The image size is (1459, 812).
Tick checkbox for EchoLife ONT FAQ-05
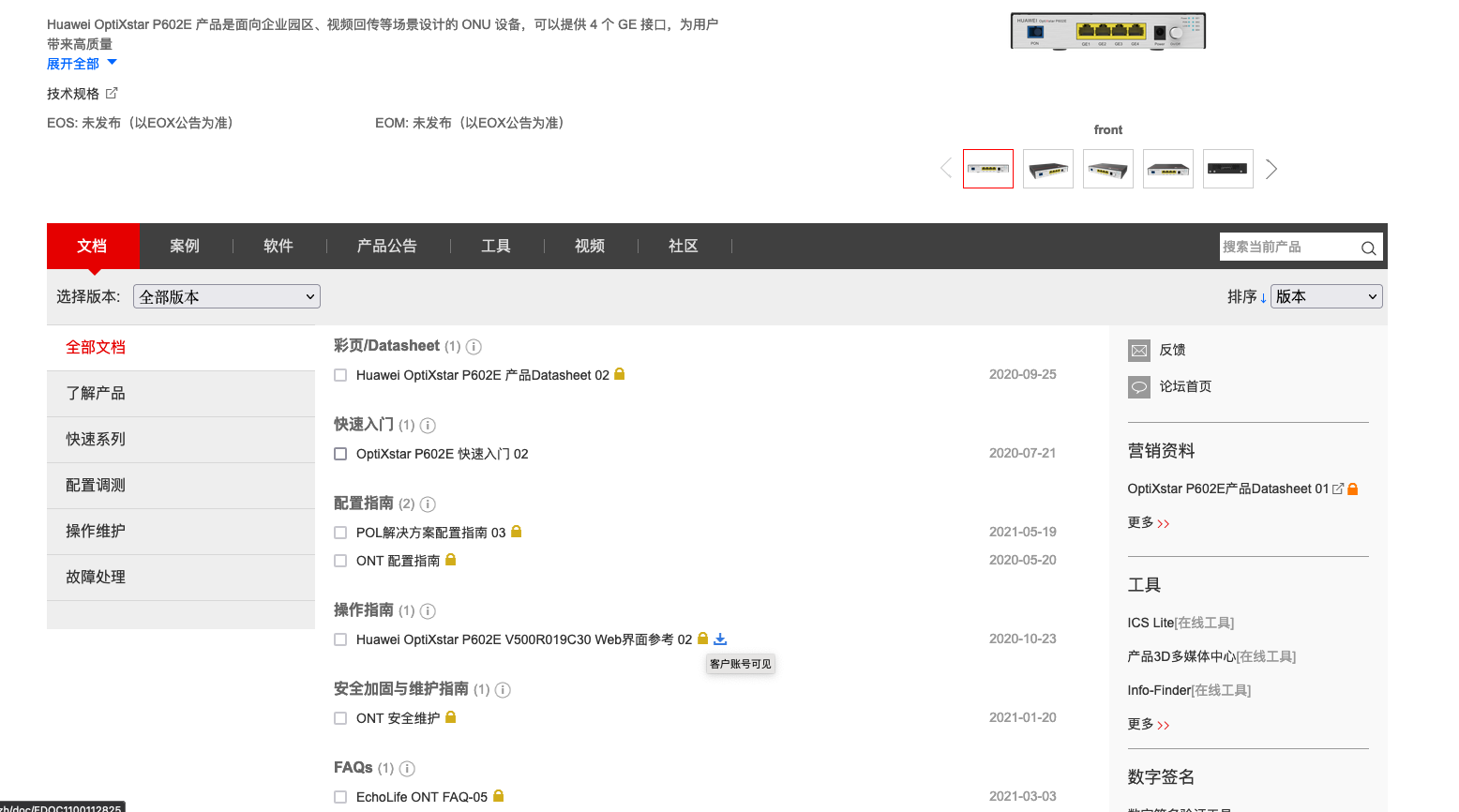click(340, 797)
